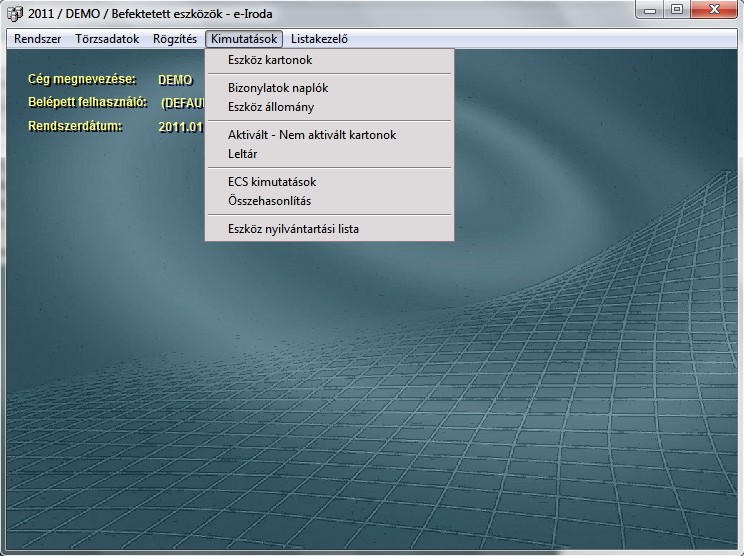Image resolution: width=744 pixels, height=556 pixels.
Task: Choose the Bizonylatok naplók entry
Action: 278,88
